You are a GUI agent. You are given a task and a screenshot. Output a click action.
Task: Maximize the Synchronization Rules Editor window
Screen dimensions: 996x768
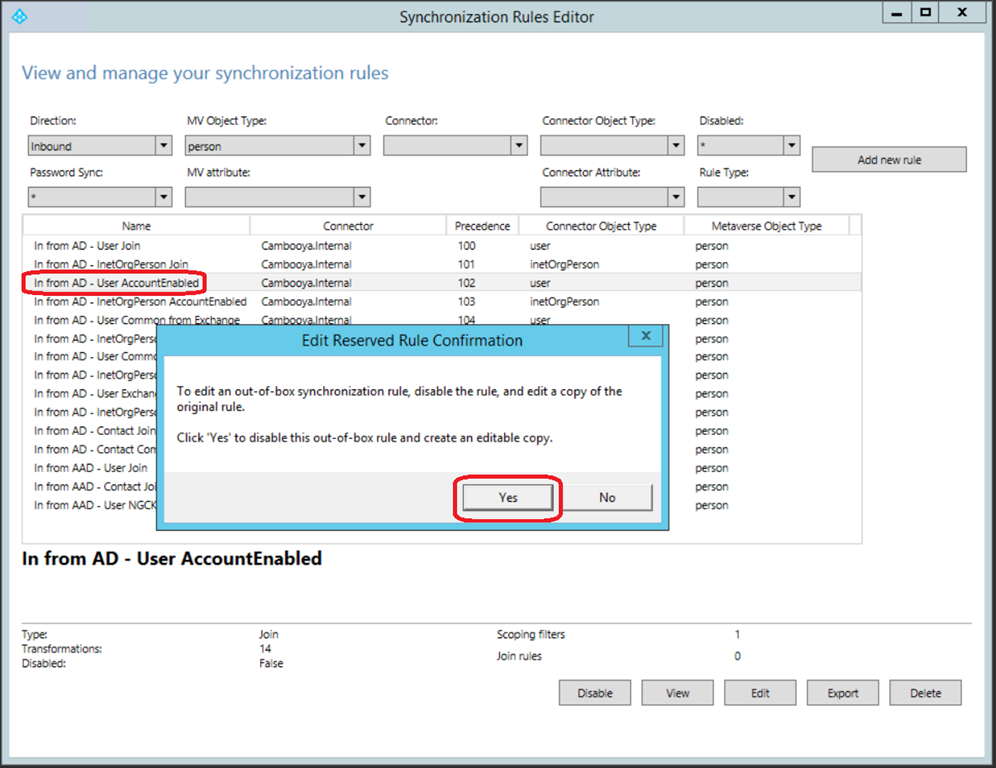coord(926,13)
